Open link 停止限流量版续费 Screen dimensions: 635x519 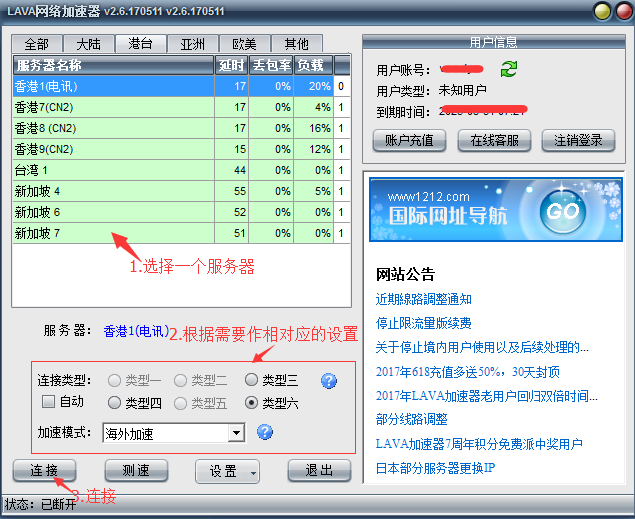coord(424,323)
